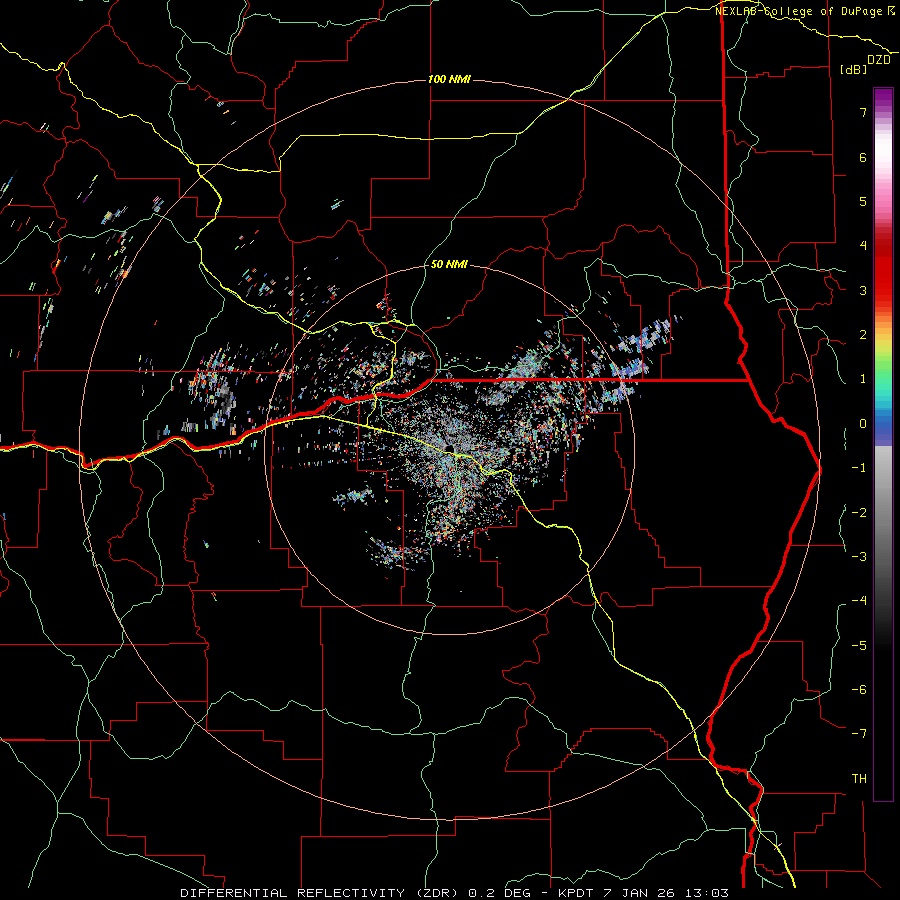
Task: Click the -4 dB value on color scale
Action: [x=859, y=601]
